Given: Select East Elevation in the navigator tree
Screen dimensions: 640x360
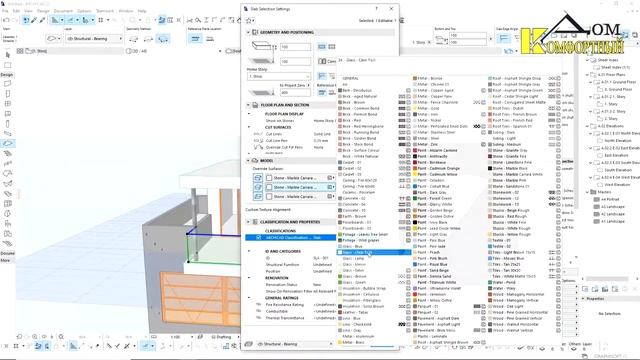Looking at the screenshot, I should [616, 155].
